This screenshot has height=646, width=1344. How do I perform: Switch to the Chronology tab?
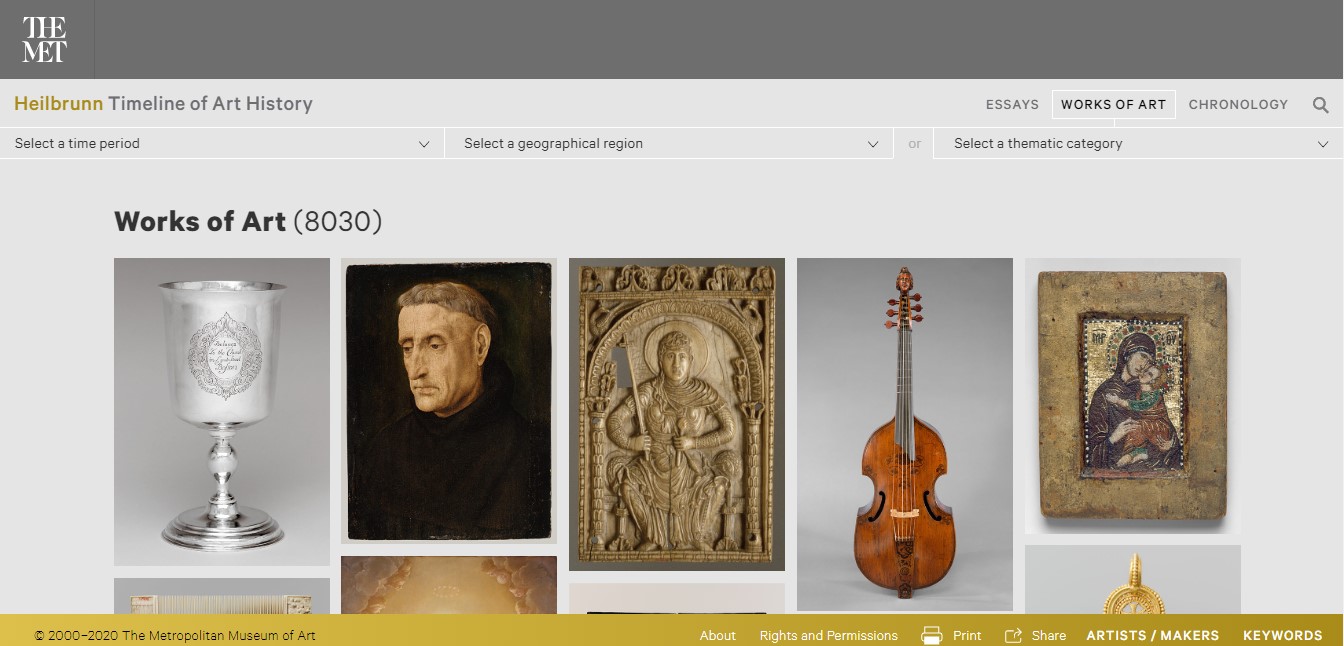pos(1238,104)
